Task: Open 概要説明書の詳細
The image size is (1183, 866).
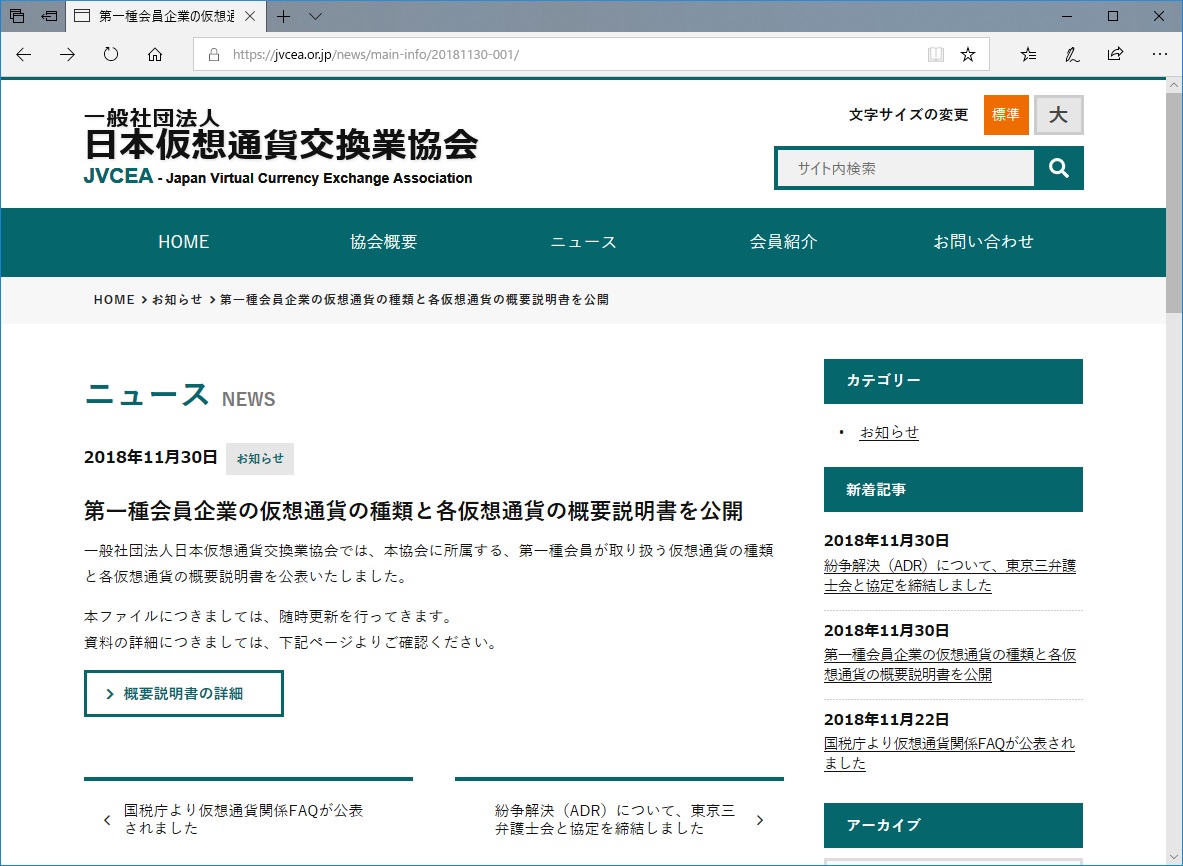Action: tap(183, 692)
